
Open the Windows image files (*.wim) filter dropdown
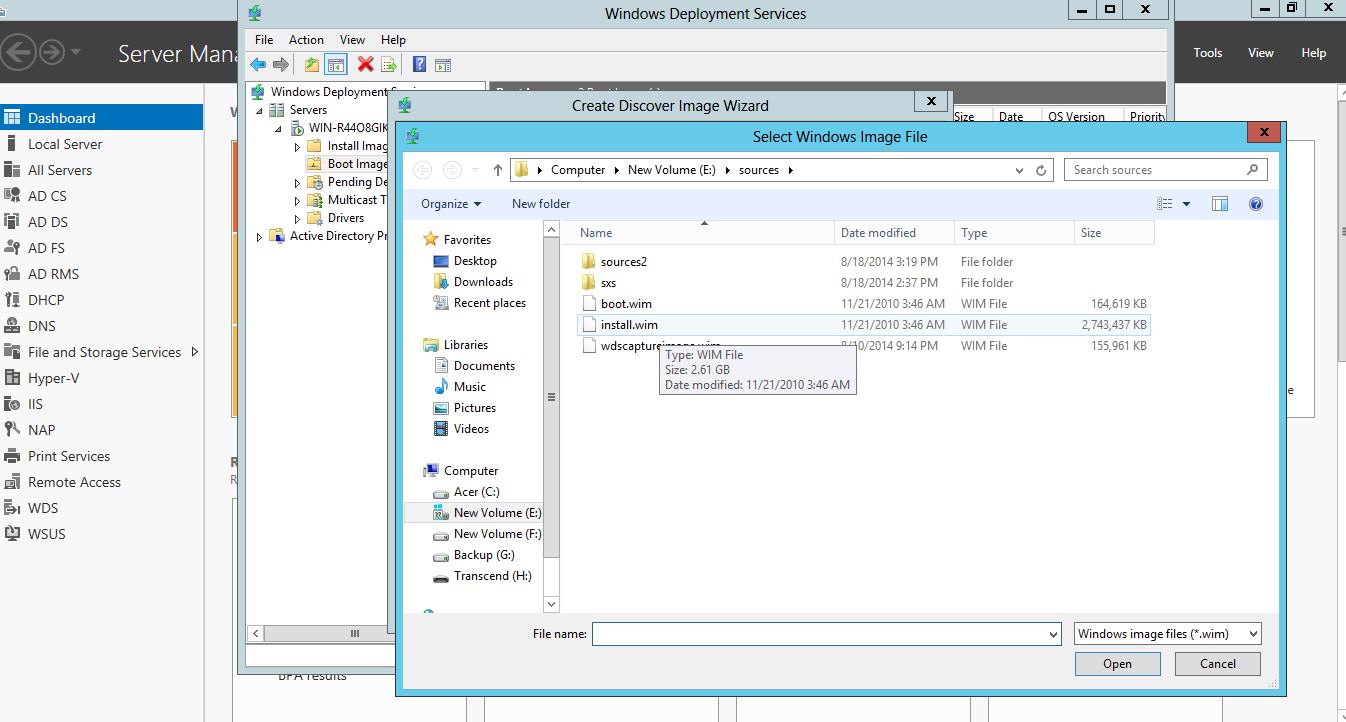1167,634
